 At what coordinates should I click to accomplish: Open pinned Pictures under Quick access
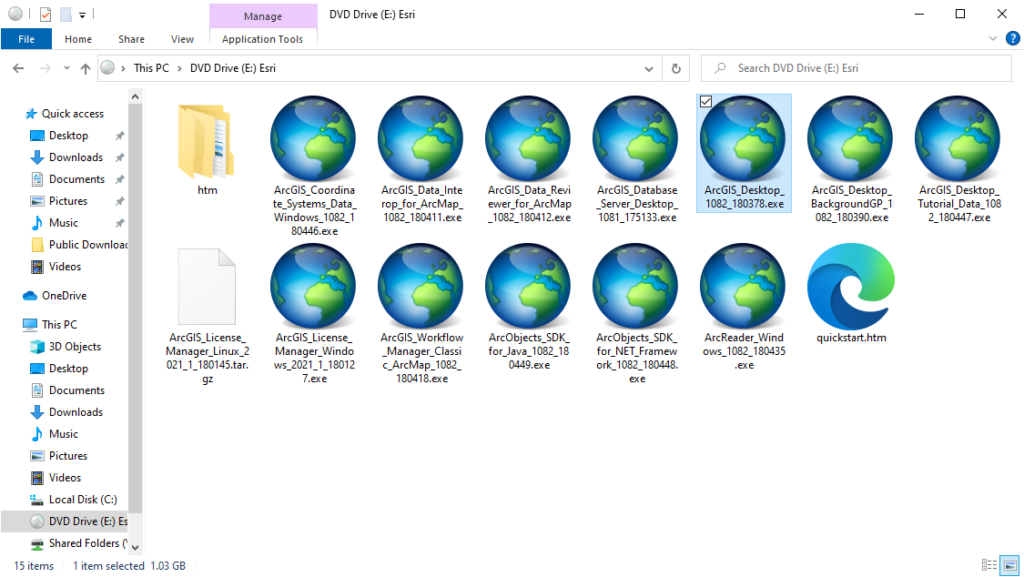pos(68,201)
